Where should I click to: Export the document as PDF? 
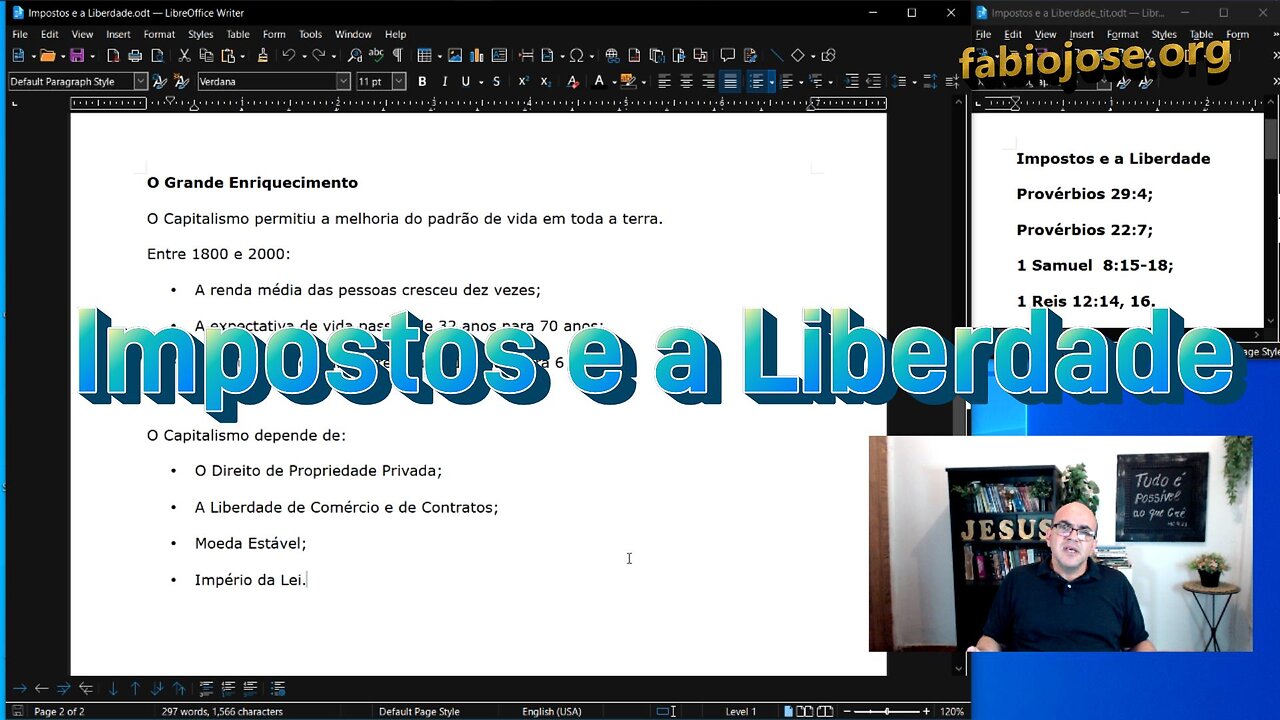[x=113, y=56]
